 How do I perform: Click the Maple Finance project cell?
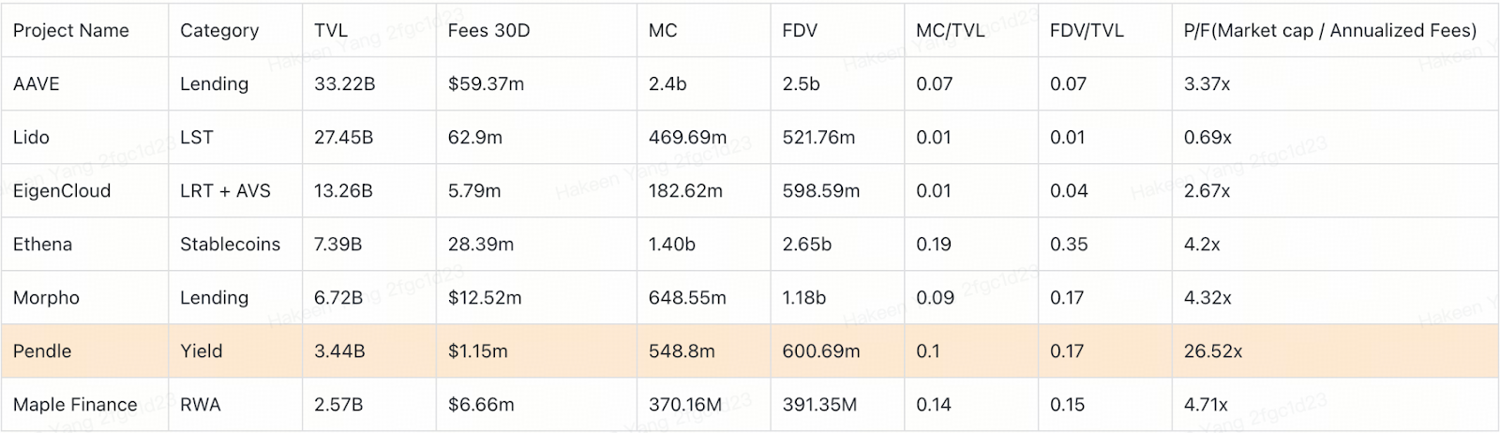tap(75, 405)
